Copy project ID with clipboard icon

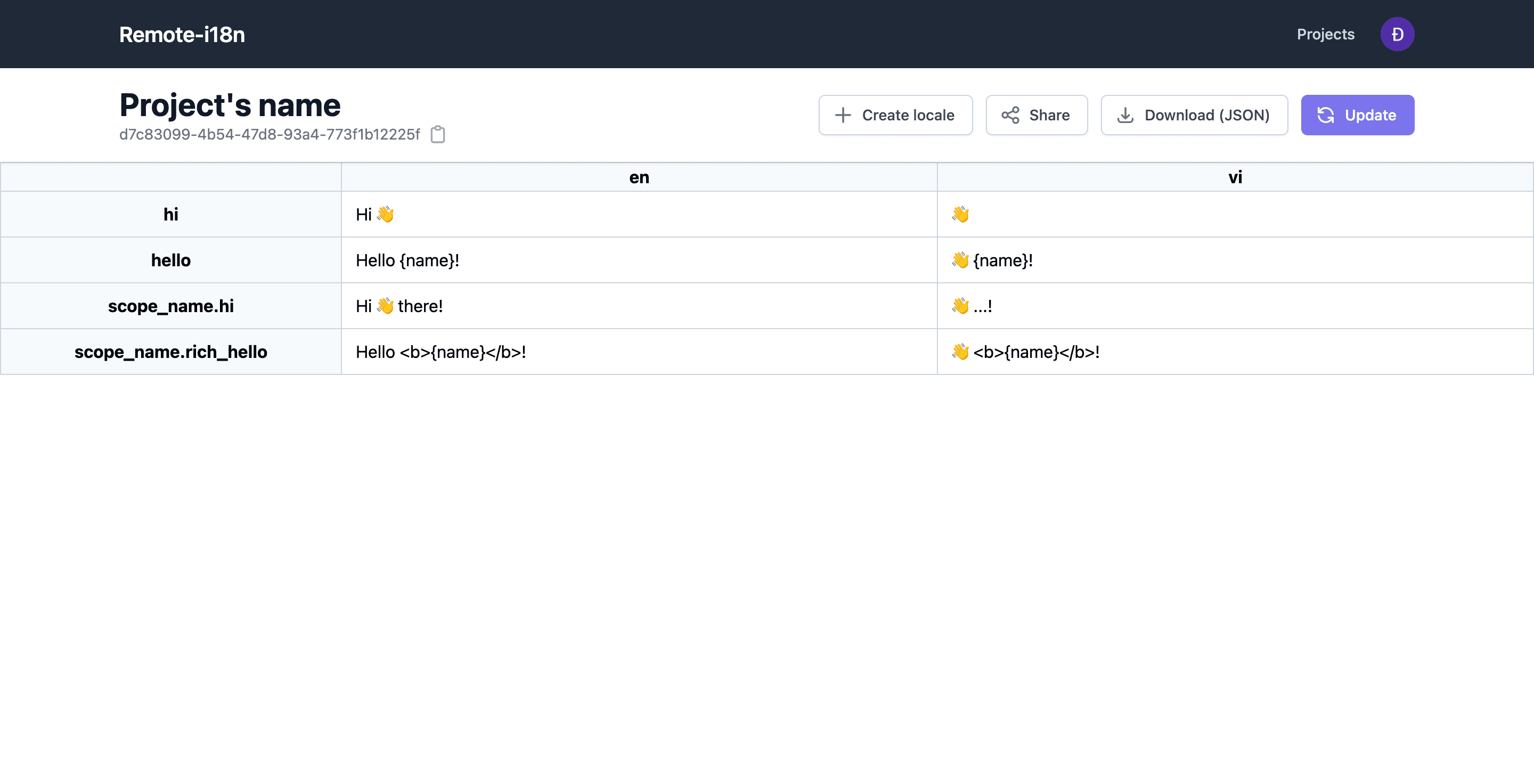tap(438, 135)
